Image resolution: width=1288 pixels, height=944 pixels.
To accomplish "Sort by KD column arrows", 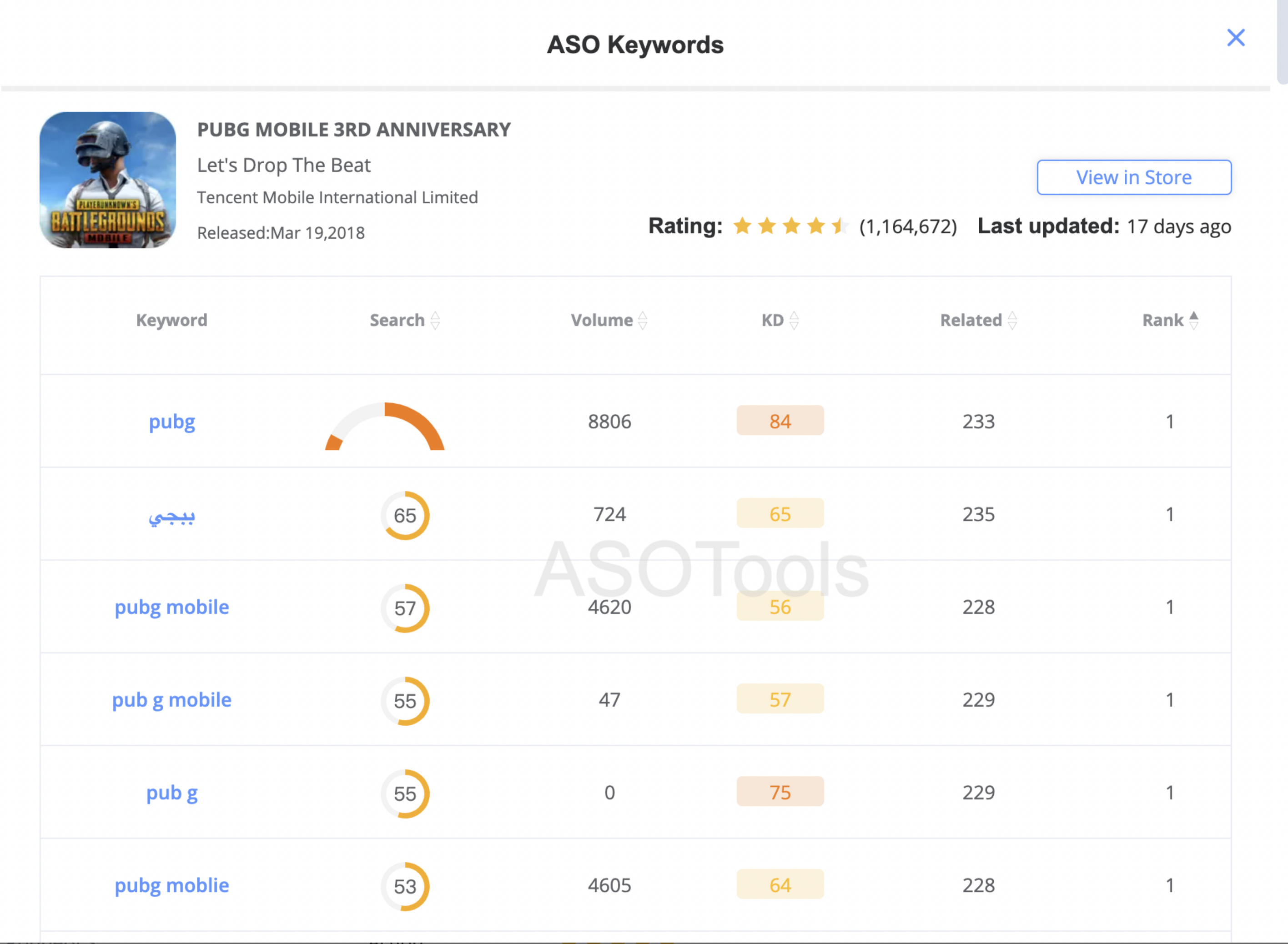I will pos(794,320).
